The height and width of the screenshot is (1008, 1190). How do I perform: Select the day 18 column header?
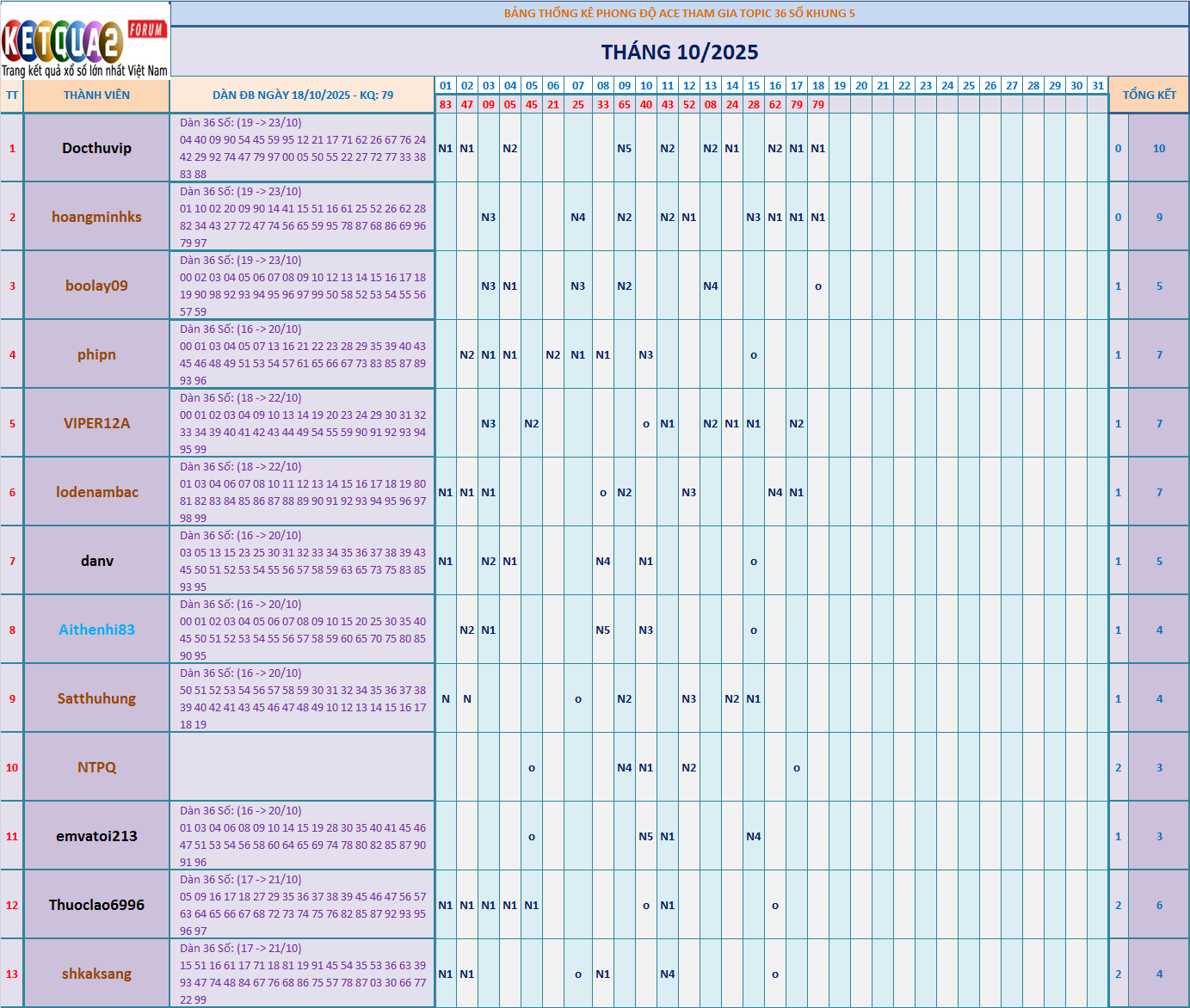817,86
